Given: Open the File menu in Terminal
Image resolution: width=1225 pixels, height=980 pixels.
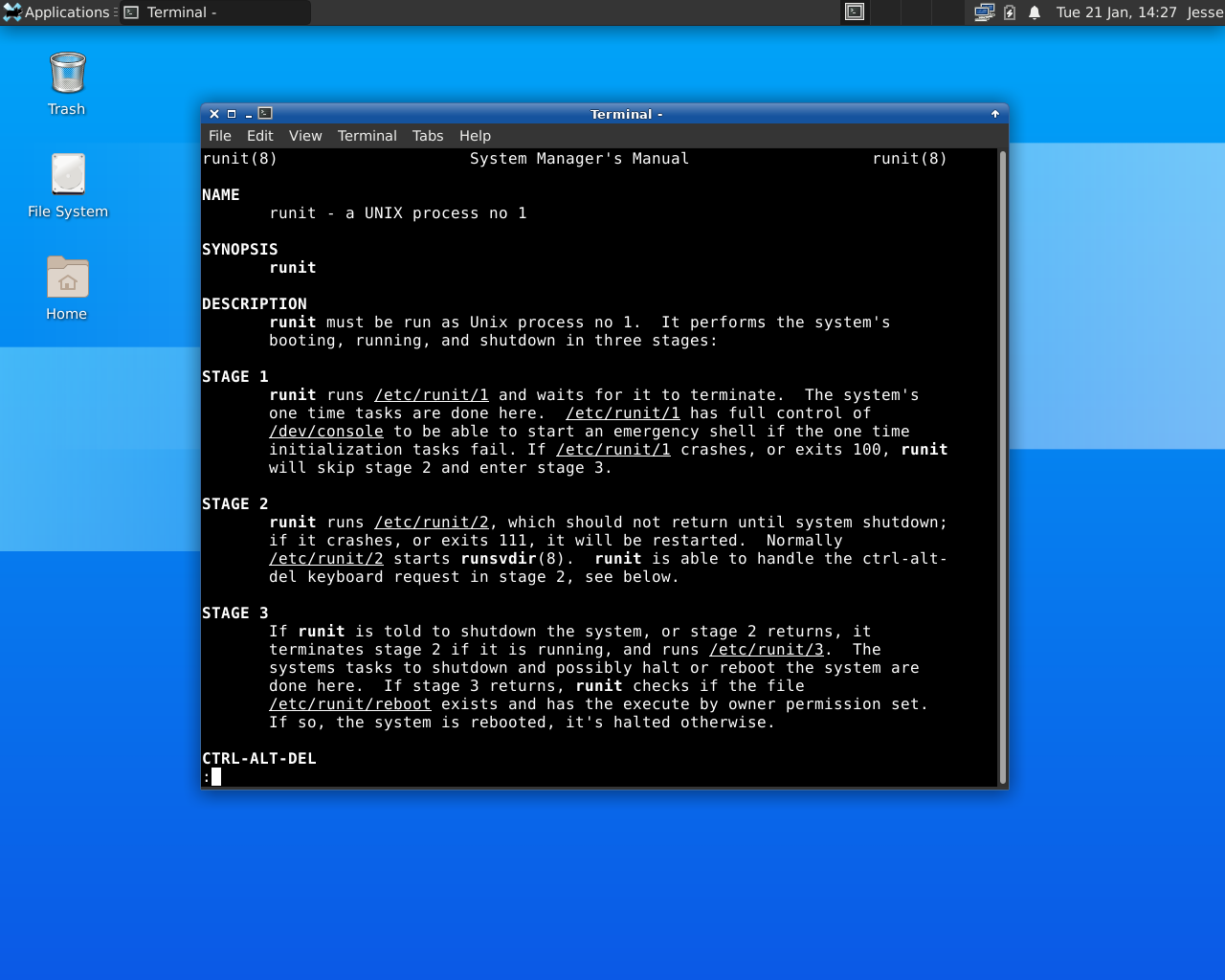Looking at the screenshot, I should [x=220, y=136].
